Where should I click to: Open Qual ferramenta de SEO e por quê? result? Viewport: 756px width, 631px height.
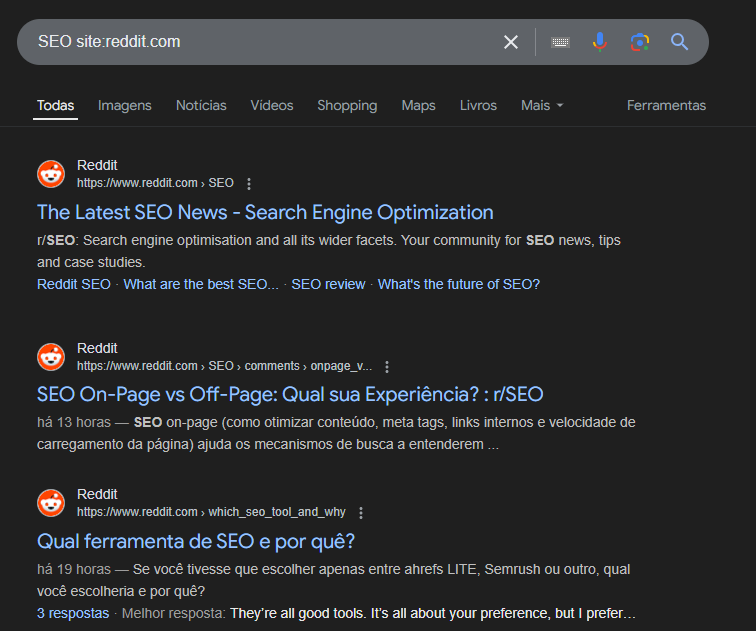196,542
